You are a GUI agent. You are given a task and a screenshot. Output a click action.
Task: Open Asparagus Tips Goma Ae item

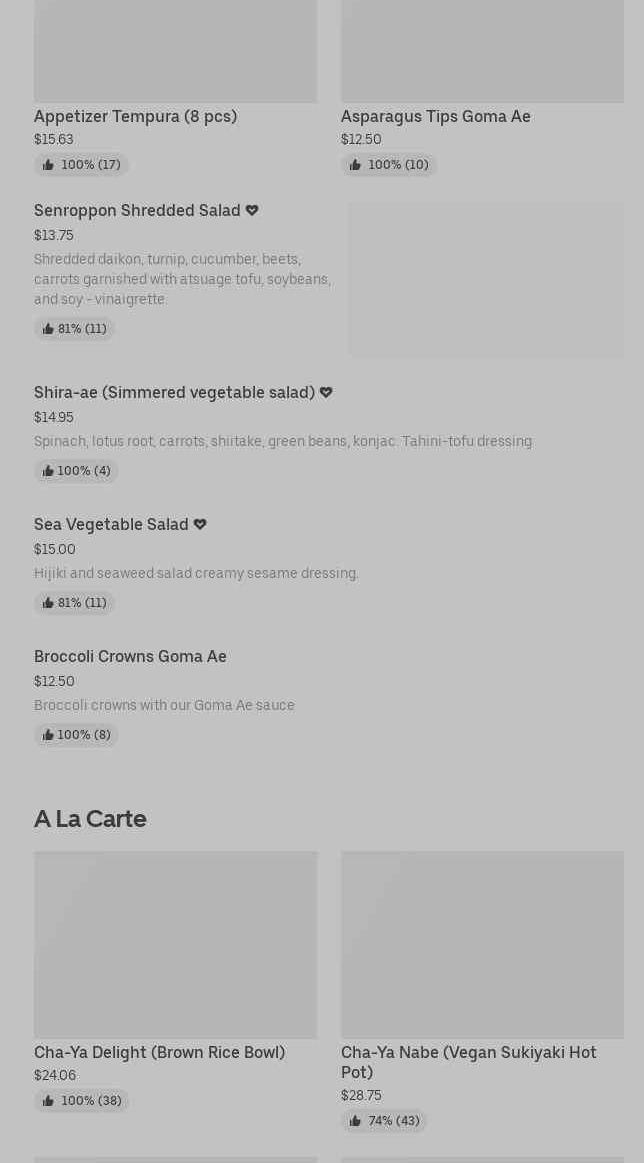pos(435,116)
